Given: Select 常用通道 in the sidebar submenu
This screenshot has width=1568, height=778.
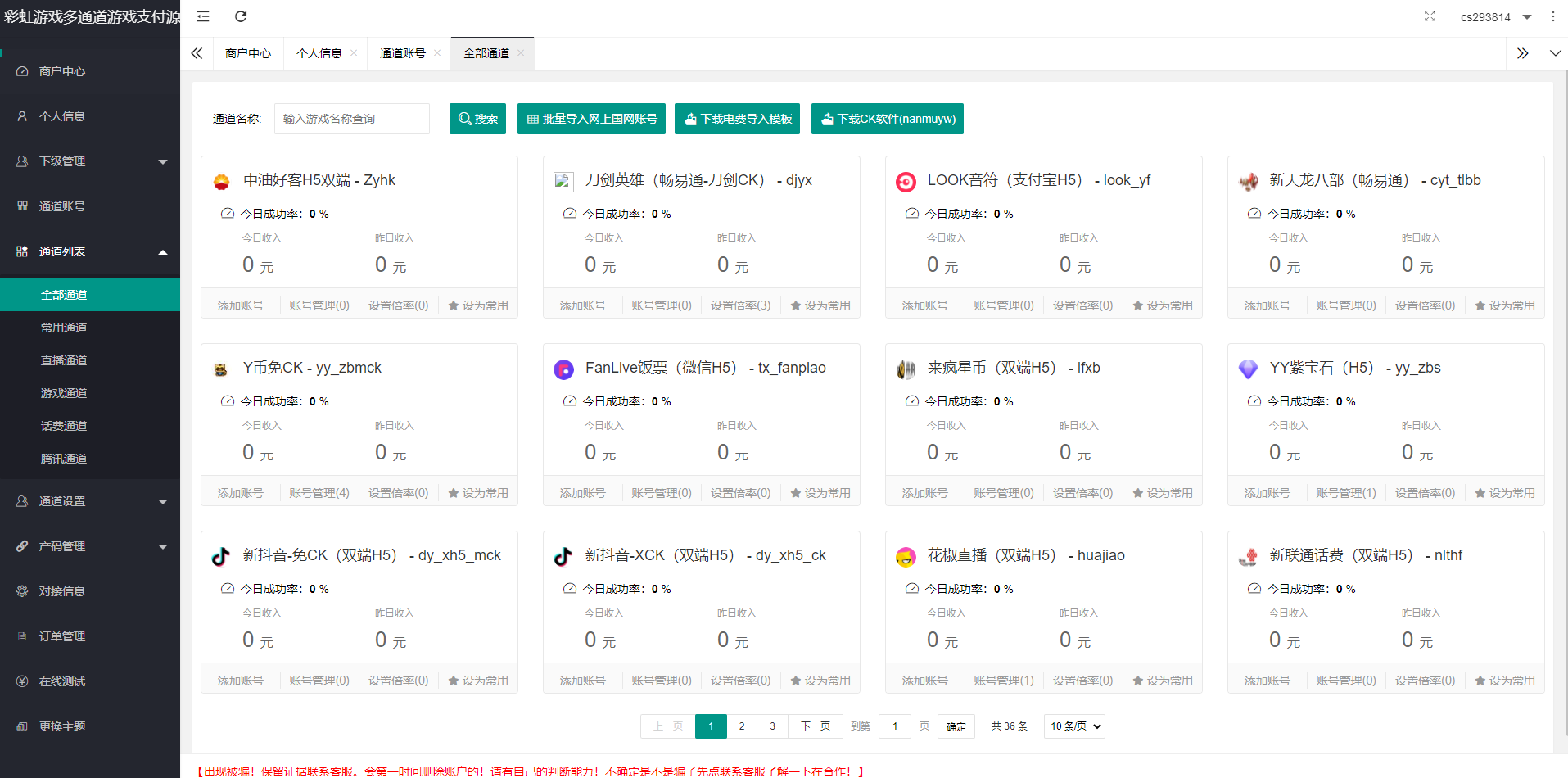Looking at the screenshot, I should tap(64, 328).
